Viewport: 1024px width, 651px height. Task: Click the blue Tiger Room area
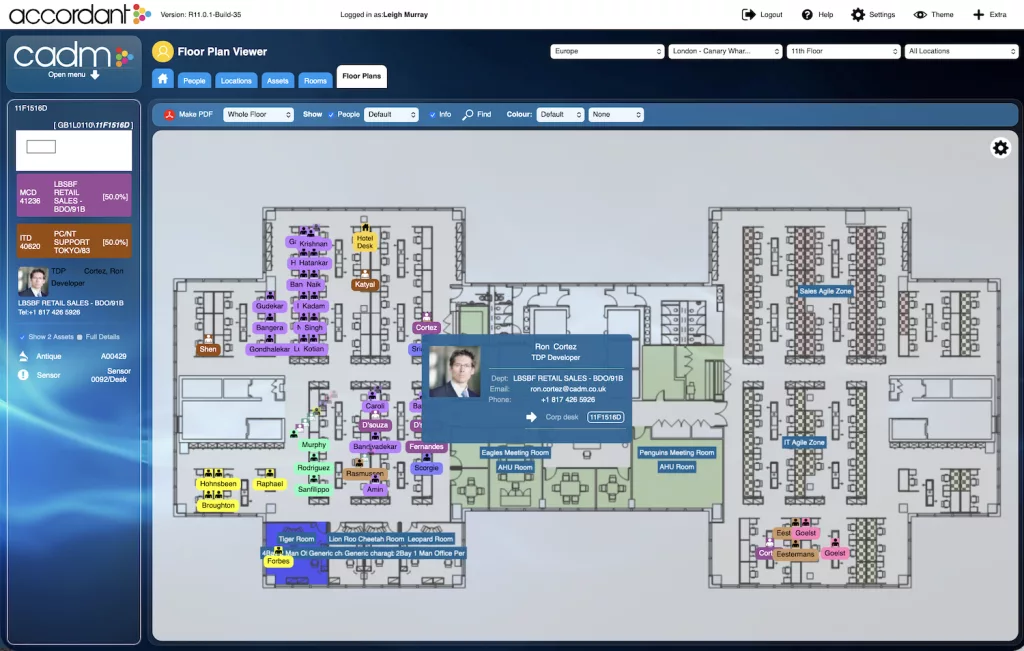[x=296, y=554]
